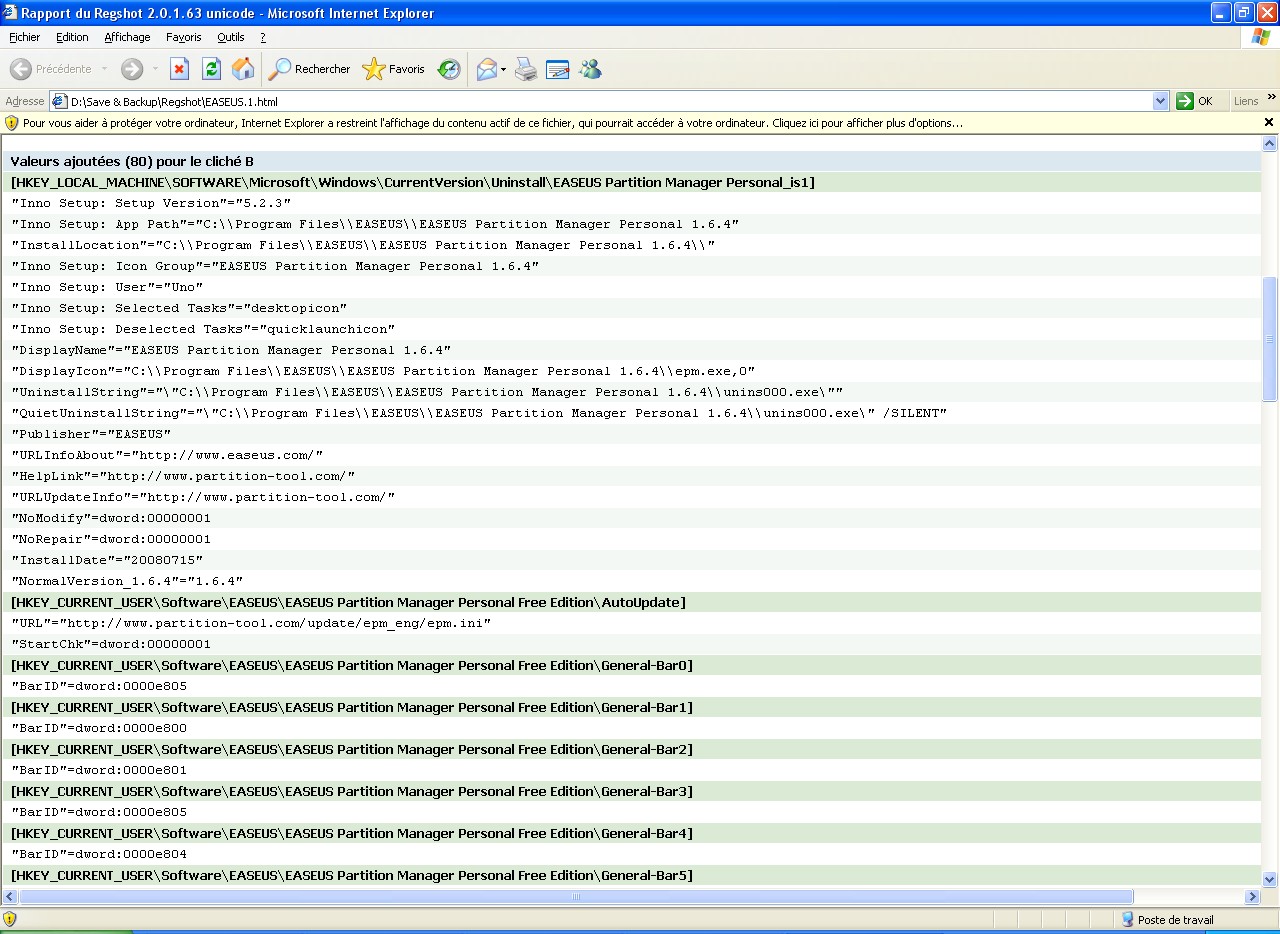Click the "StartChk" dword line
The height and width of the screenshot is (934, 1280).
click(111, 644)
